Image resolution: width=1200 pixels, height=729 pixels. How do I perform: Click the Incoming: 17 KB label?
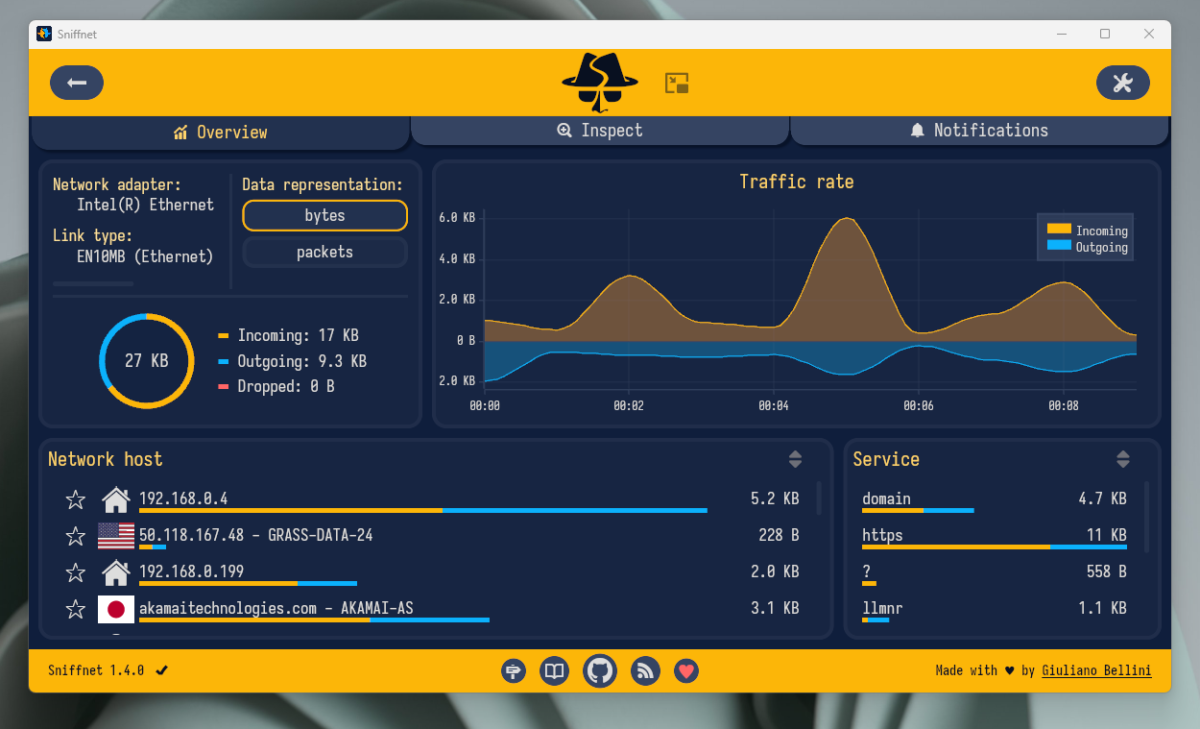pos(298,336)
